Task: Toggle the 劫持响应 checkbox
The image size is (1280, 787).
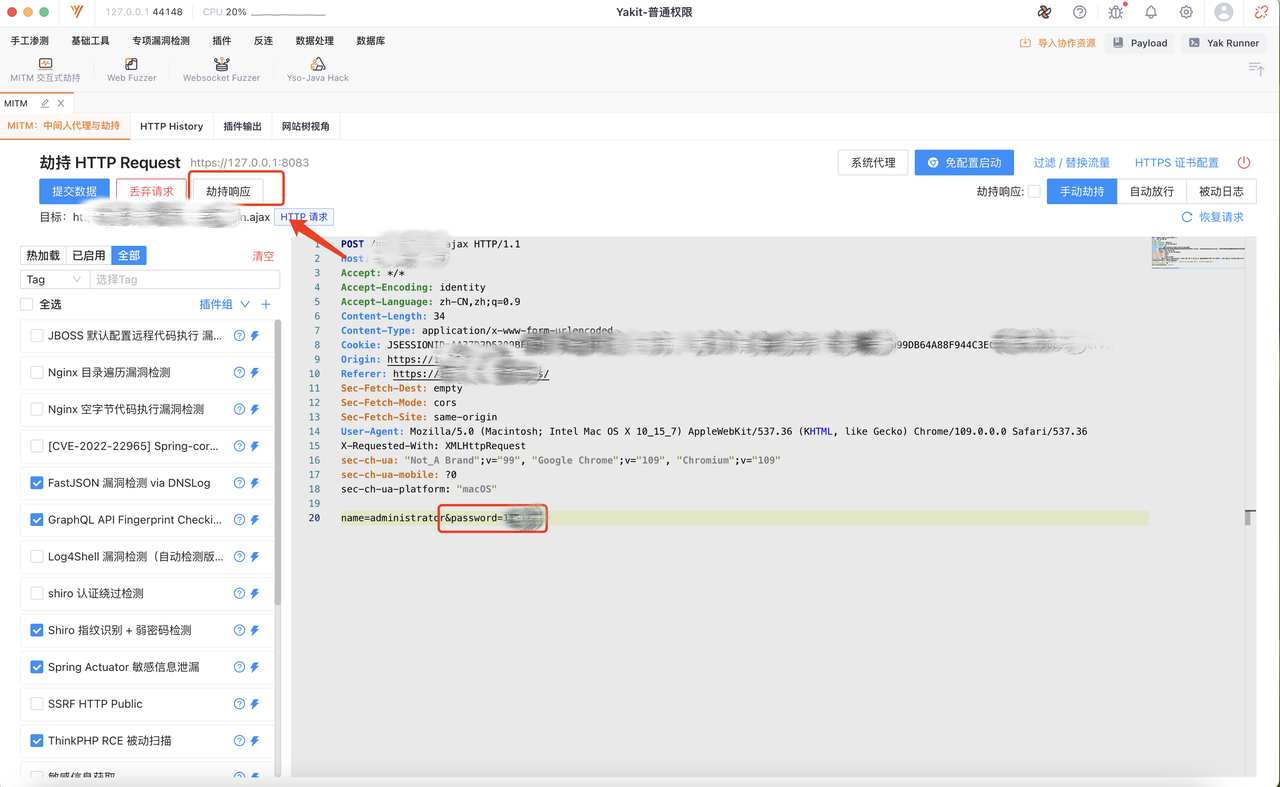Action: (1034, 191)
